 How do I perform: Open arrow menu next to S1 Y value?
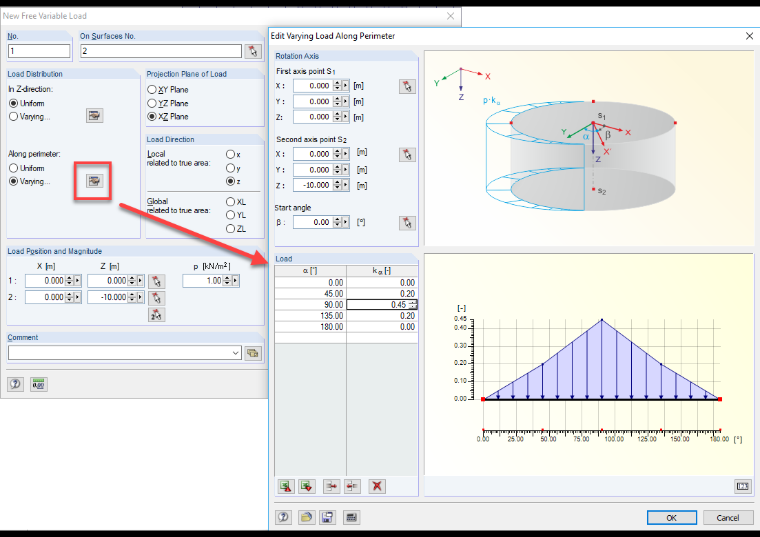[x=346, y=102]
